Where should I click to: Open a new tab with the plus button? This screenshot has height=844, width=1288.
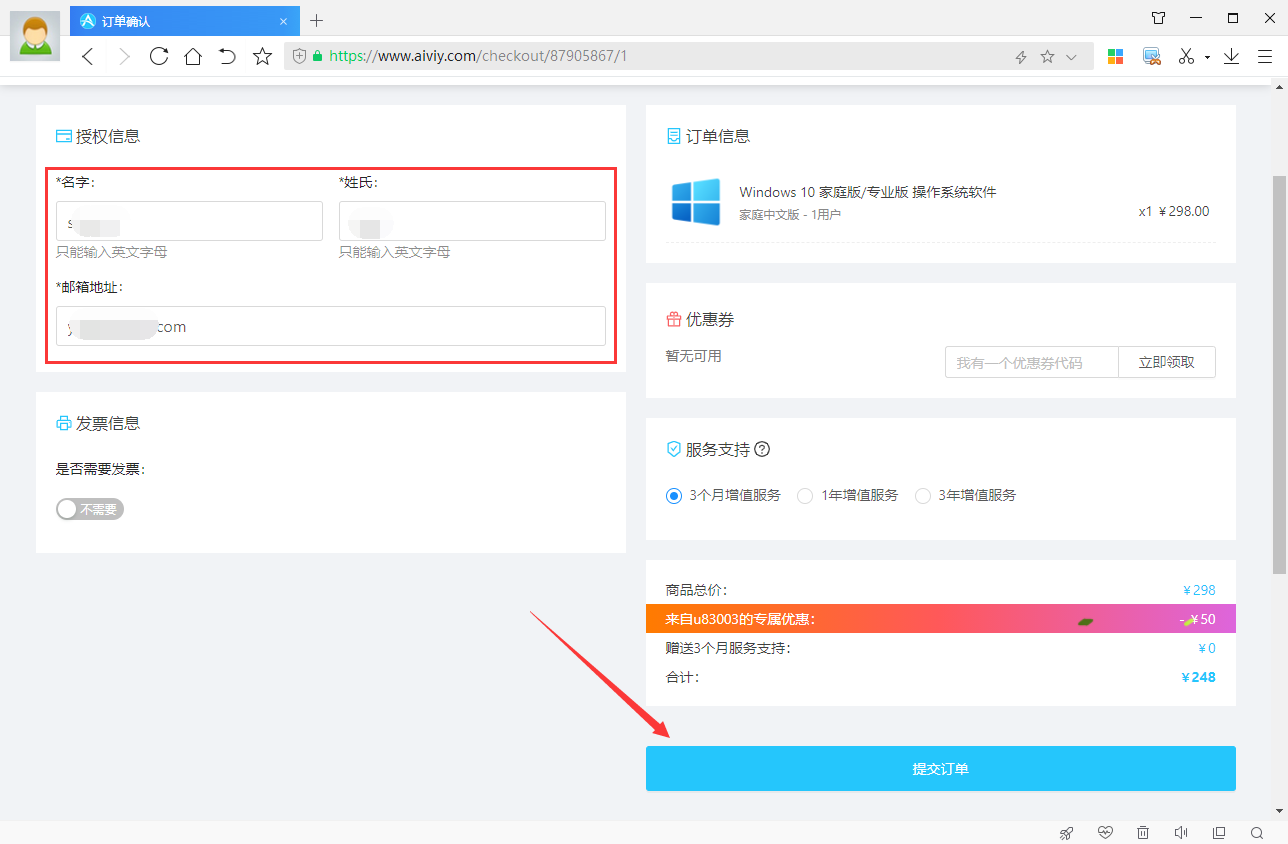[x=317, y=20]
